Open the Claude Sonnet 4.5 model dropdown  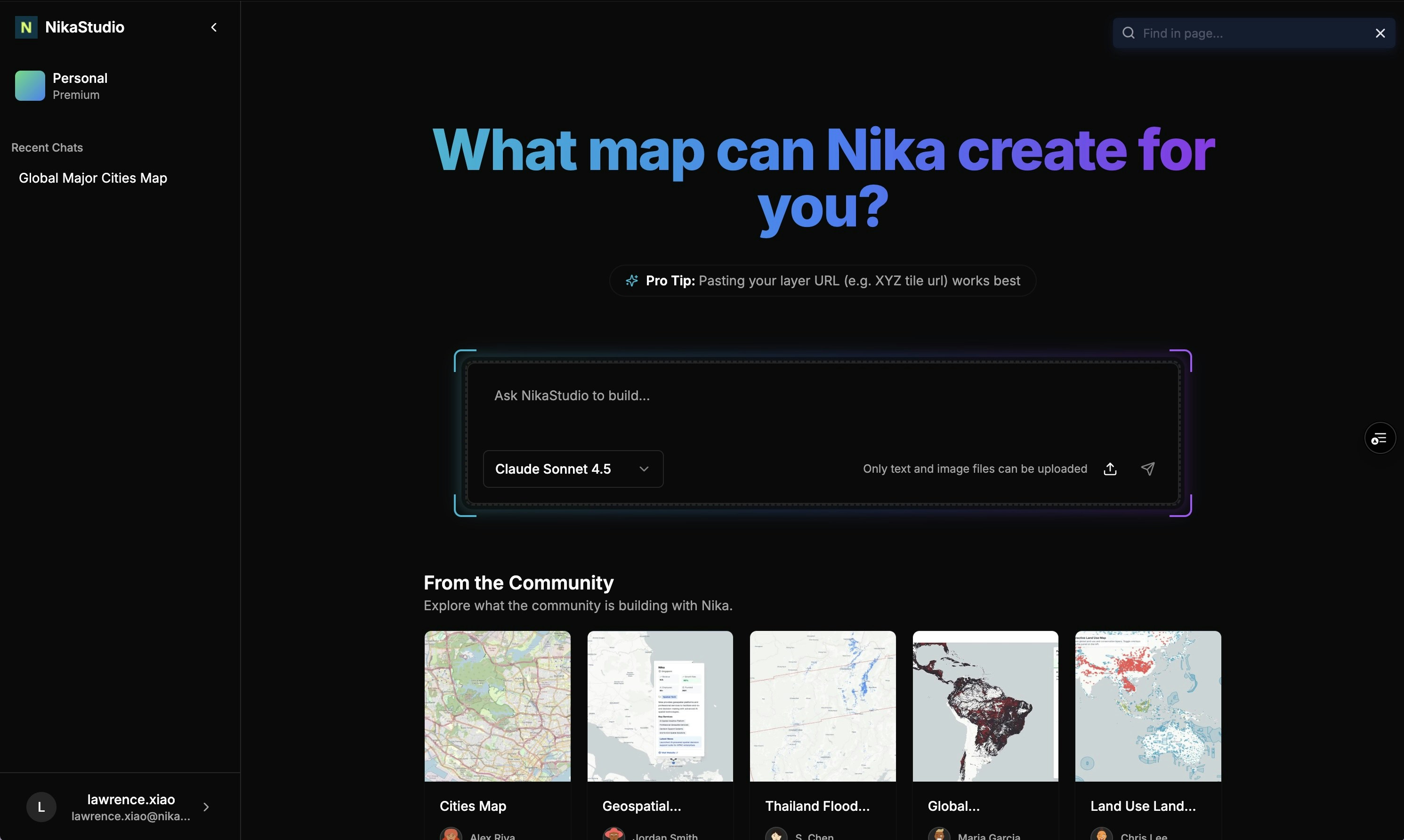tap(572, 468)
